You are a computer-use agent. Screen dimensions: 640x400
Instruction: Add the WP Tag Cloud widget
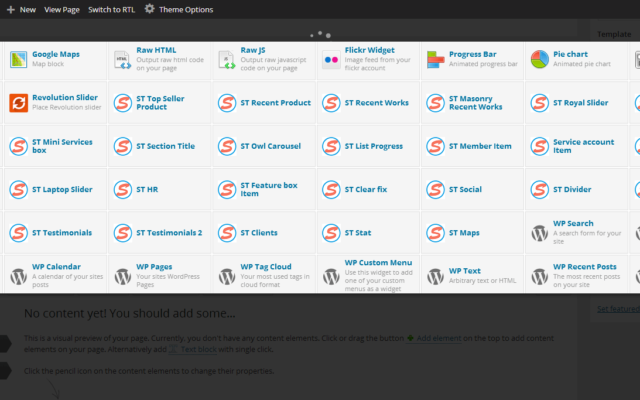coord(264,274)
